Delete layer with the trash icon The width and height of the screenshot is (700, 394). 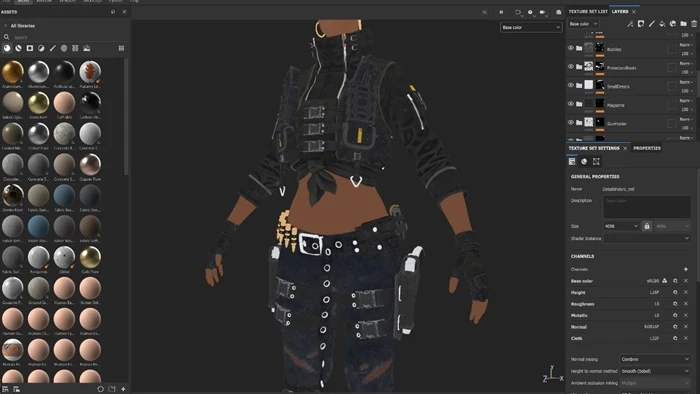[x=694, y=24]
